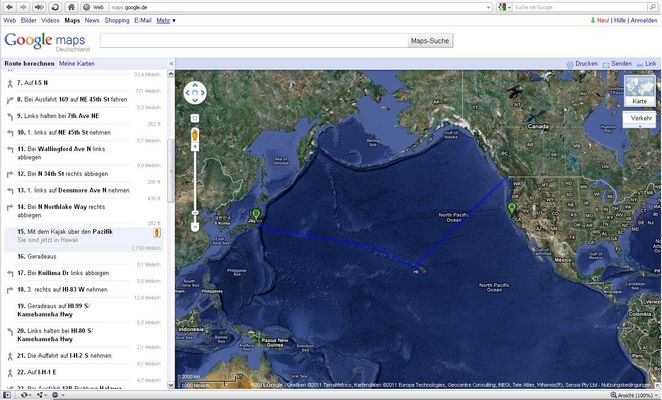Collapse the directions side panel

point(171,63)
